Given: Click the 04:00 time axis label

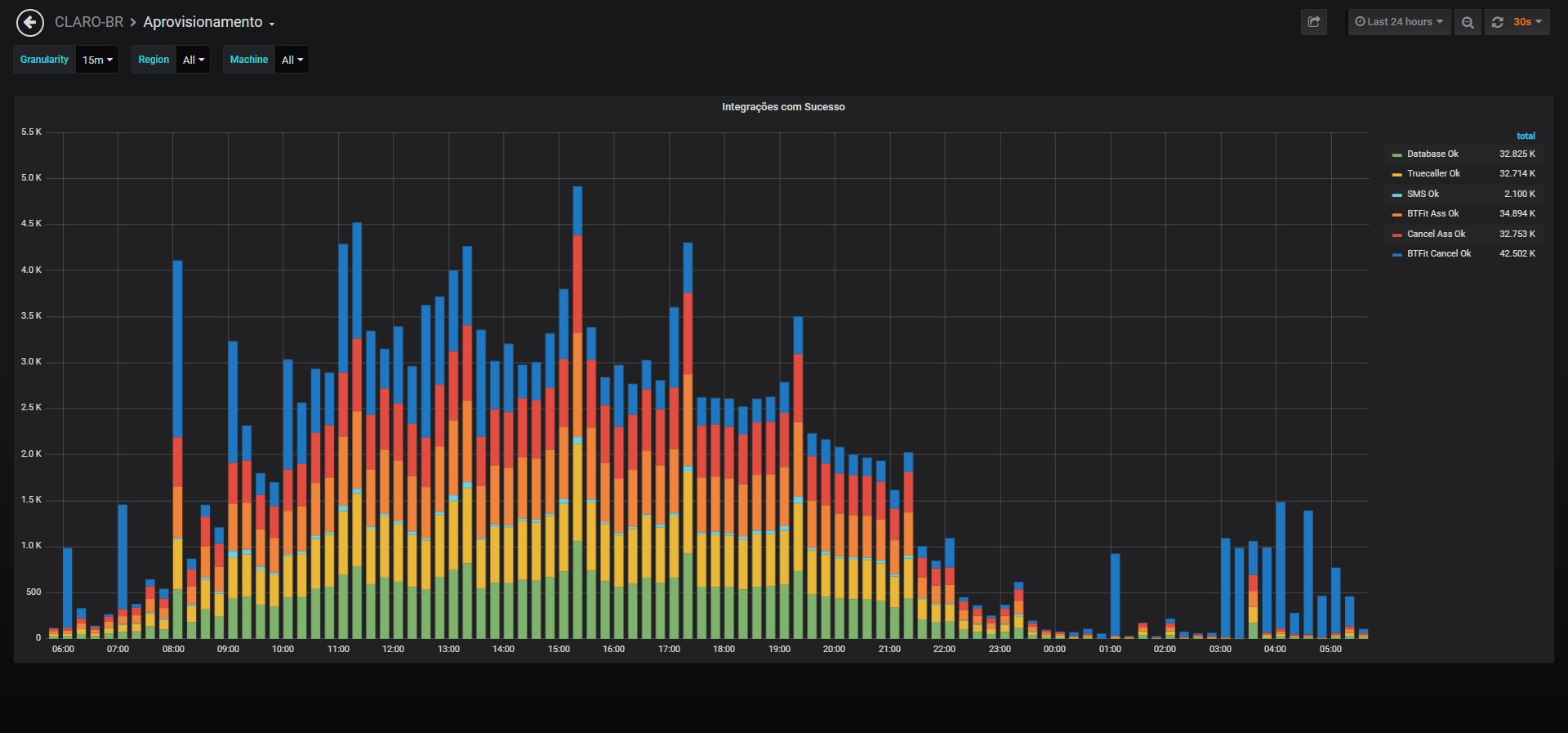Looking at the screenshot, I should point(1275,649).
